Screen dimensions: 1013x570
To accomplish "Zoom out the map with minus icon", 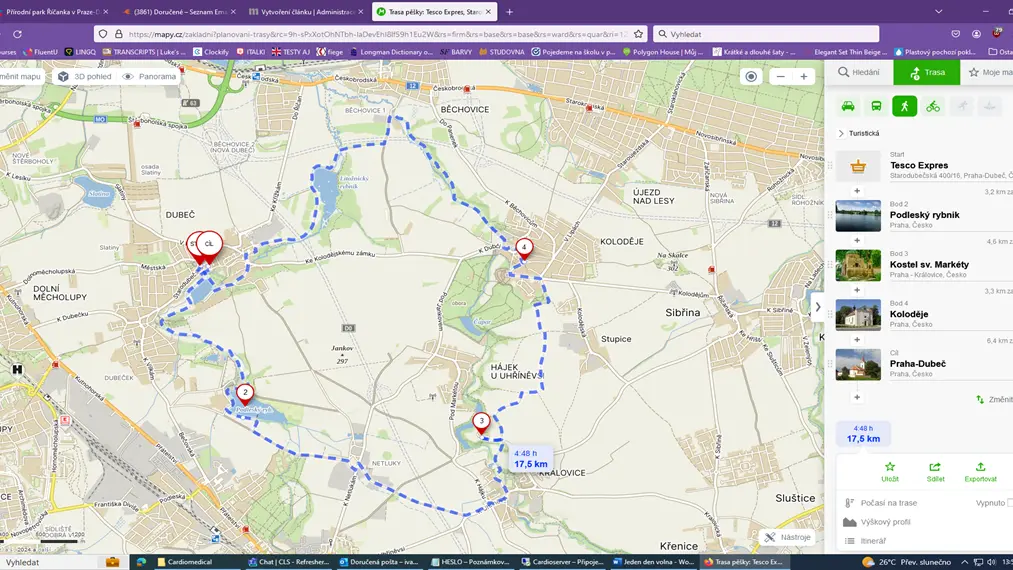I will tap(780, 76).
